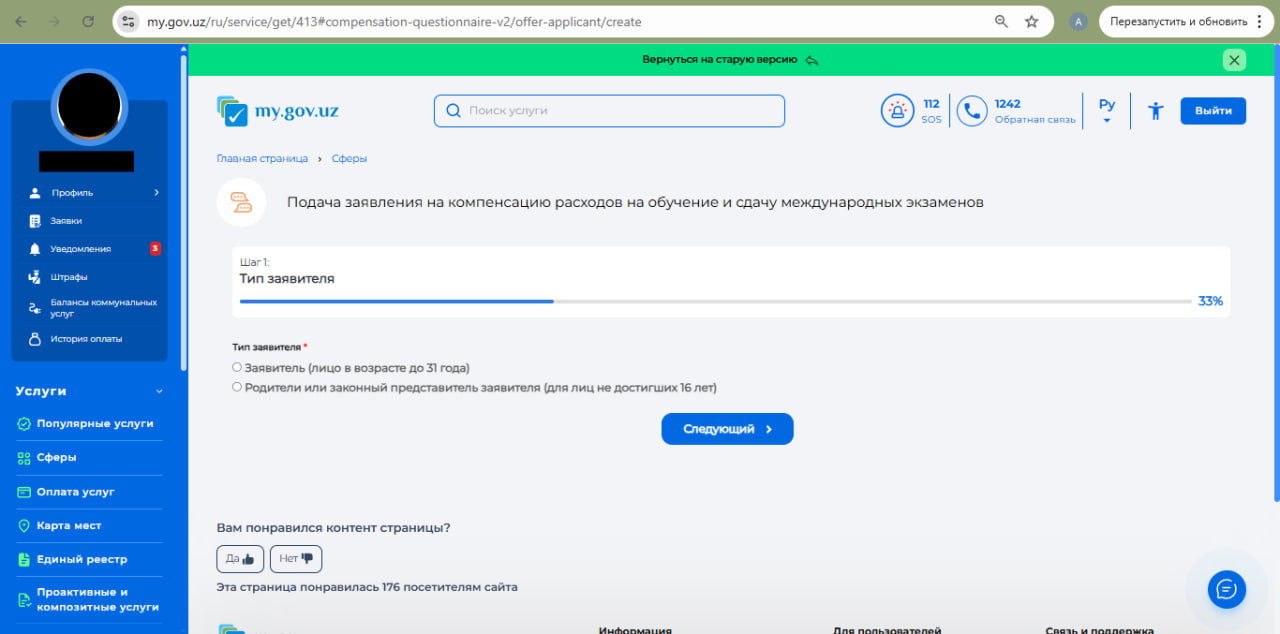Click the 'Выйти' logout button
This screenshot has height=634, width=1280.
click(1213, 111)
